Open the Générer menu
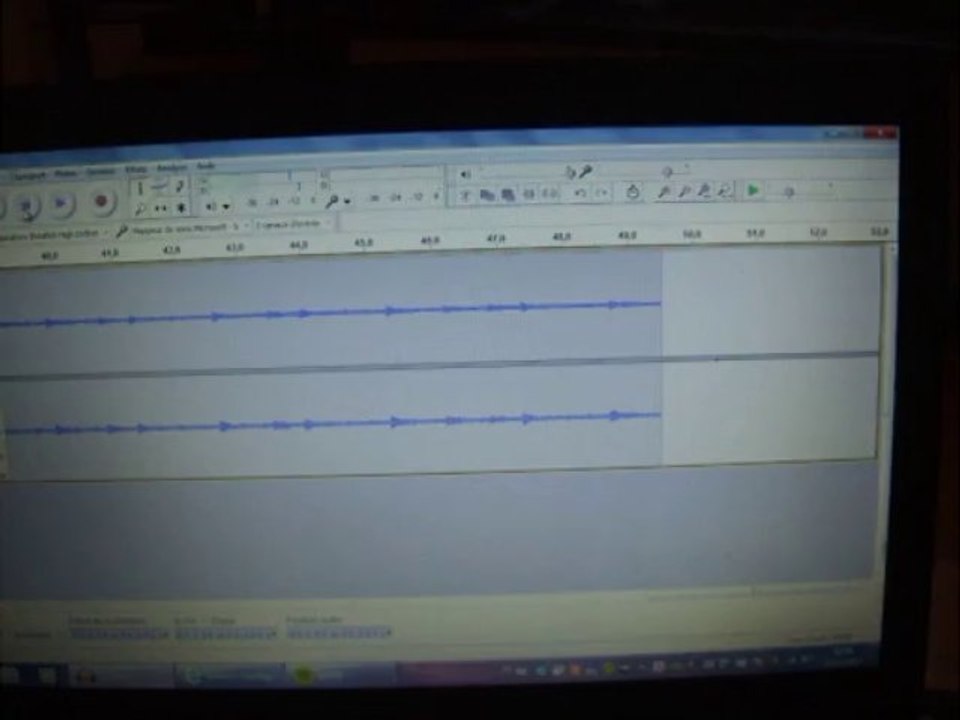The width and height of the screenshot is (960, 720). (101, 172)
